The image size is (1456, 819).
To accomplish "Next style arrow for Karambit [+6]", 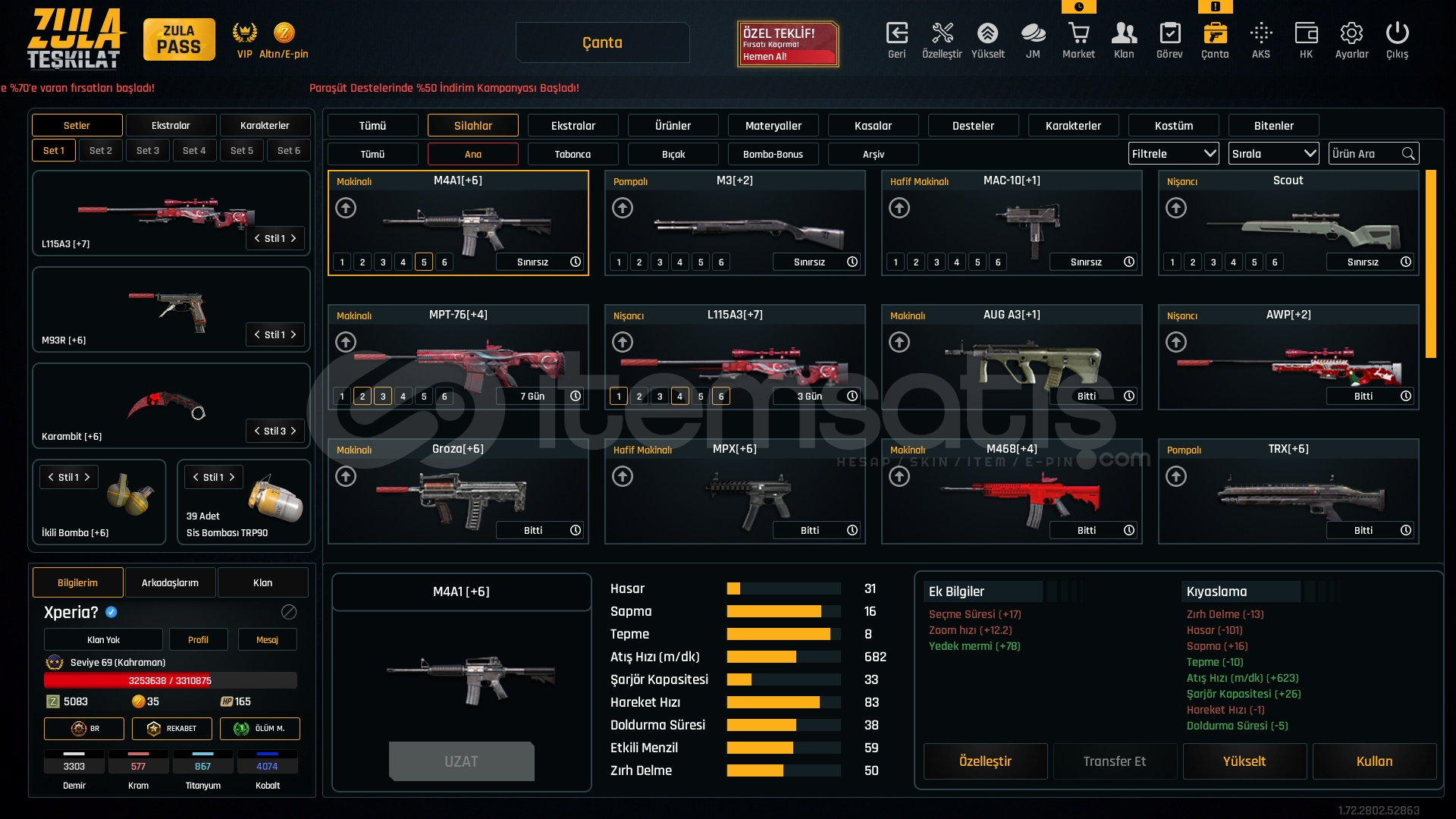I will (x=293, y=431).
